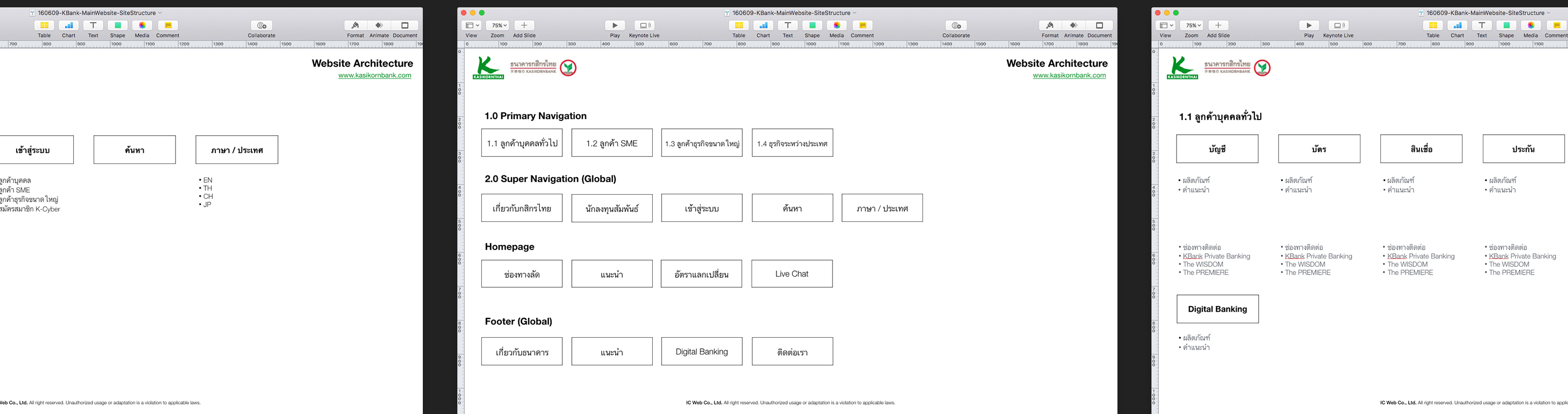
Task: Select the 1.2 ลูกค้า SME box
Action: point(612,143)
